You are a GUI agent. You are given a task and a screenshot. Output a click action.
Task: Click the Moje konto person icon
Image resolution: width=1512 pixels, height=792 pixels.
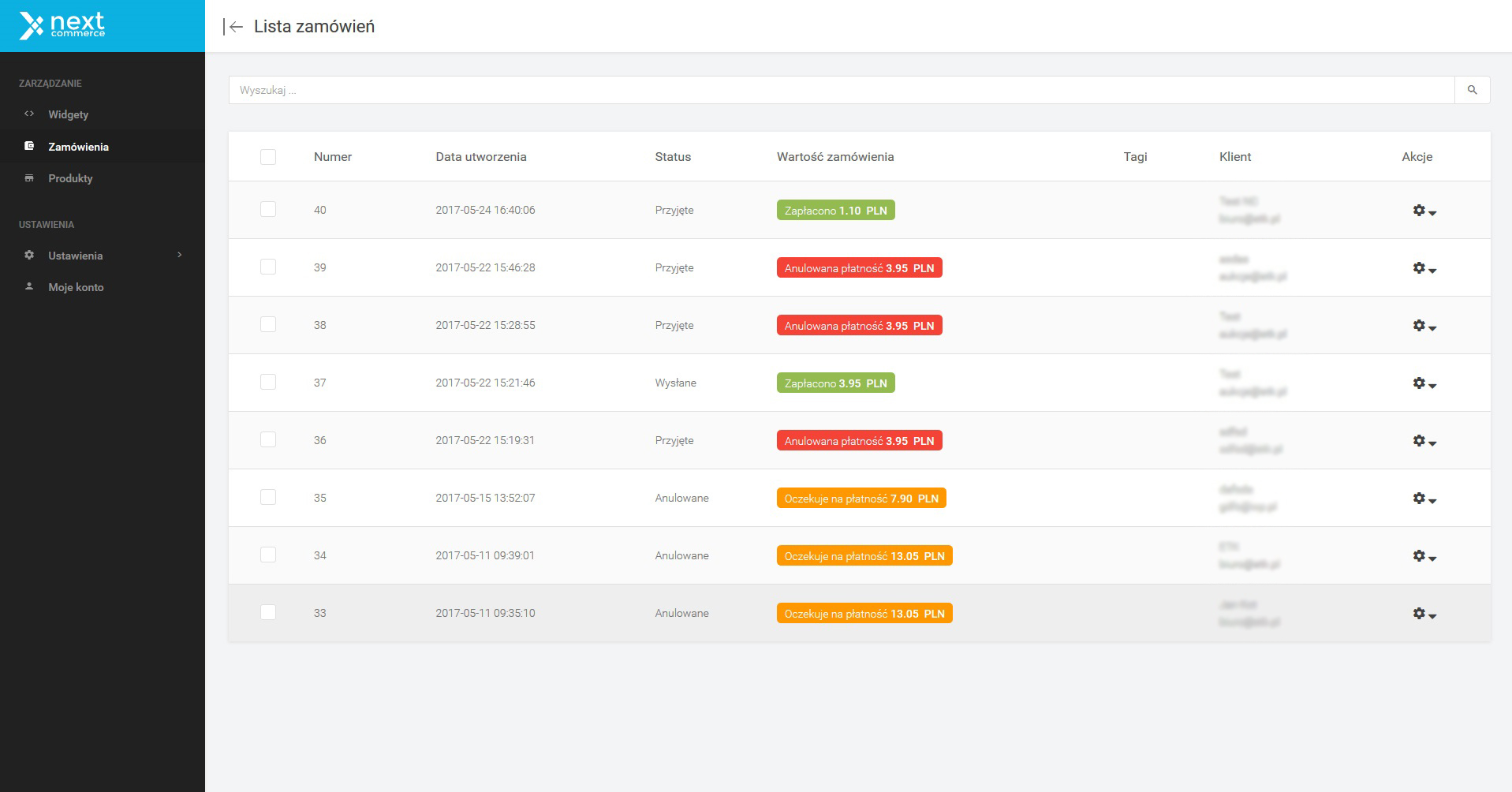pos(29,286)
